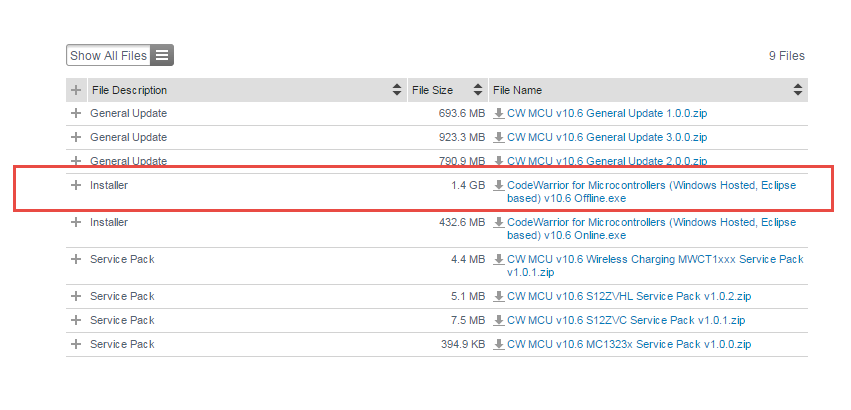Open Wireless Charging MWCT1xxx Service Pack link
Viewport: 851px width, 410px height.
655,266
